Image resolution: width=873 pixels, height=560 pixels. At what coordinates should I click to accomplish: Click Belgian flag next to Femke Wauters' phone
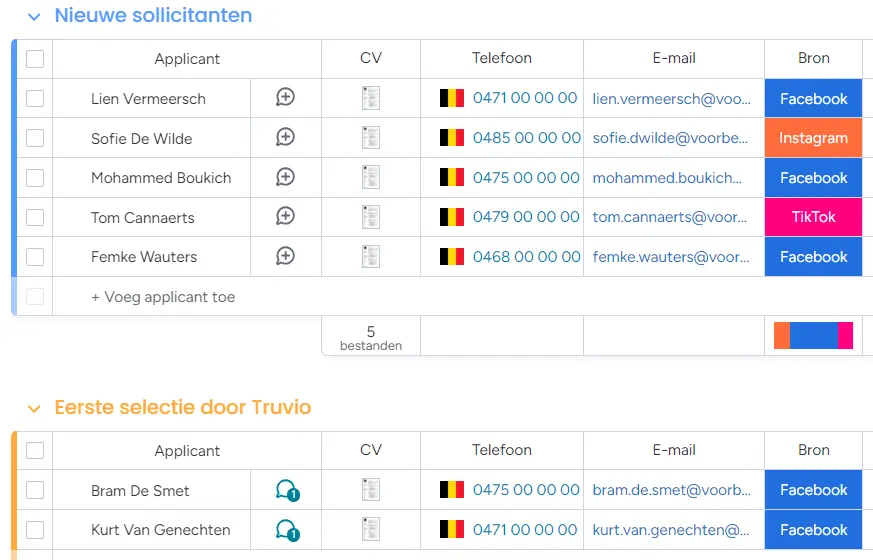coord(452,257)
